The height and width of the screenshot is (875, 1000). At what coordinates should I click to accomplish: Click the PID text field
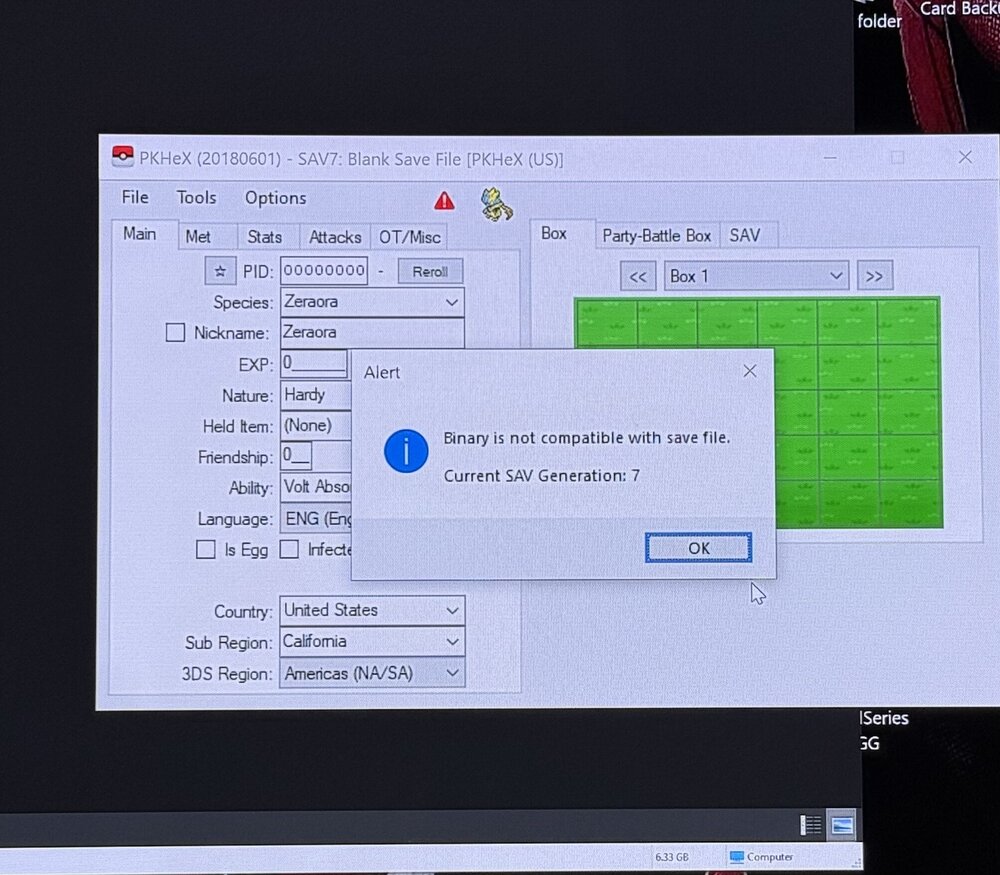323,271
